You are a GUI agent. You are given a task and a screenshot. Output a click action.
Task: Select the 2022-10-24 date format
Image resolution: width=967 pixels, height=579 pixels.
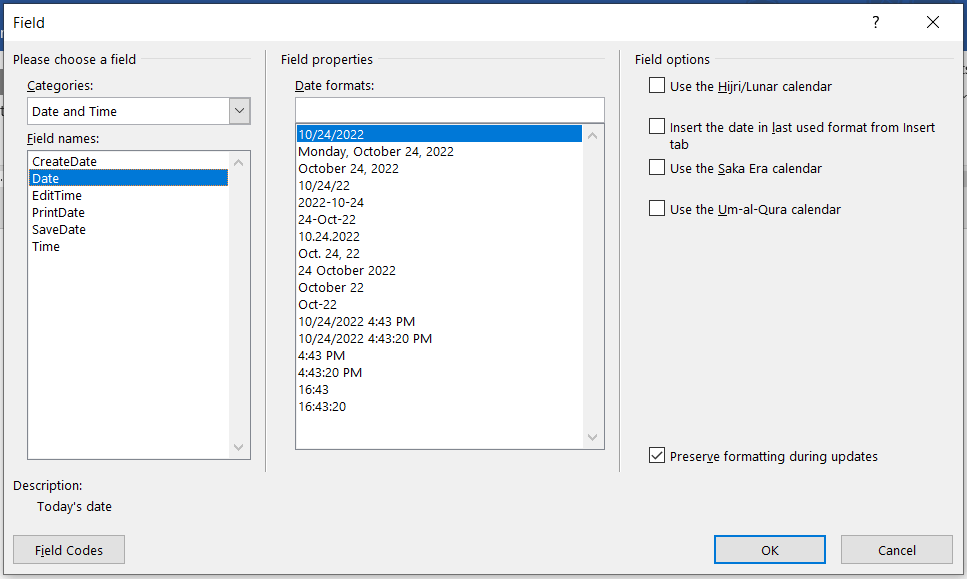tap(331, 202)
